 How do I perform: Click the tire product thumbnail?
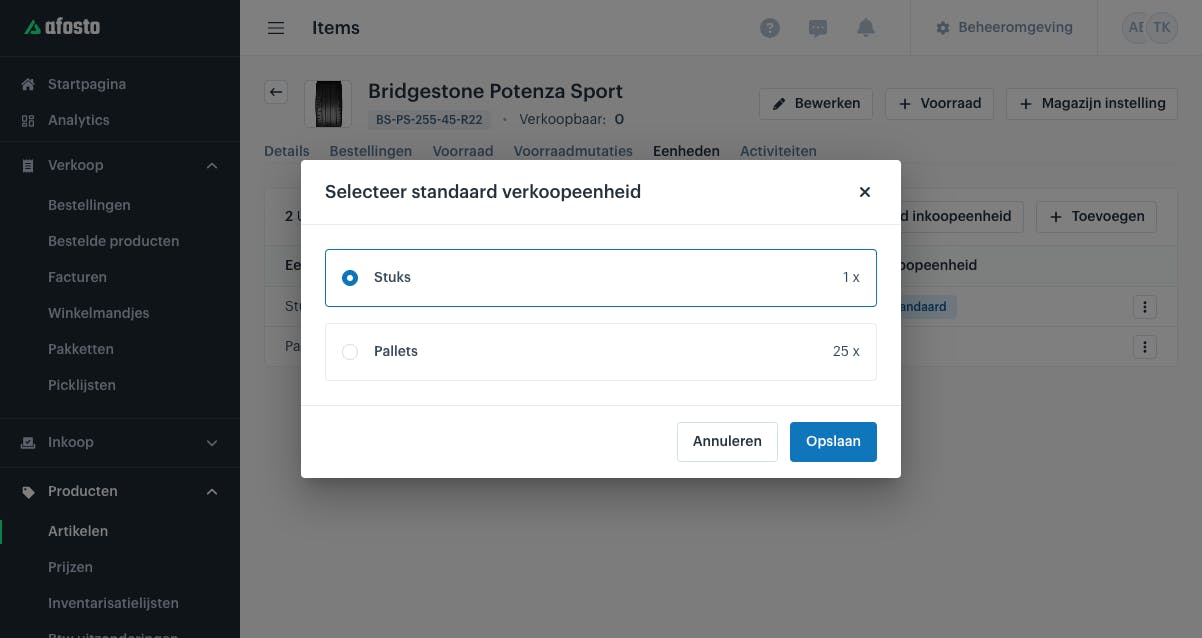(x=328, y=104)
